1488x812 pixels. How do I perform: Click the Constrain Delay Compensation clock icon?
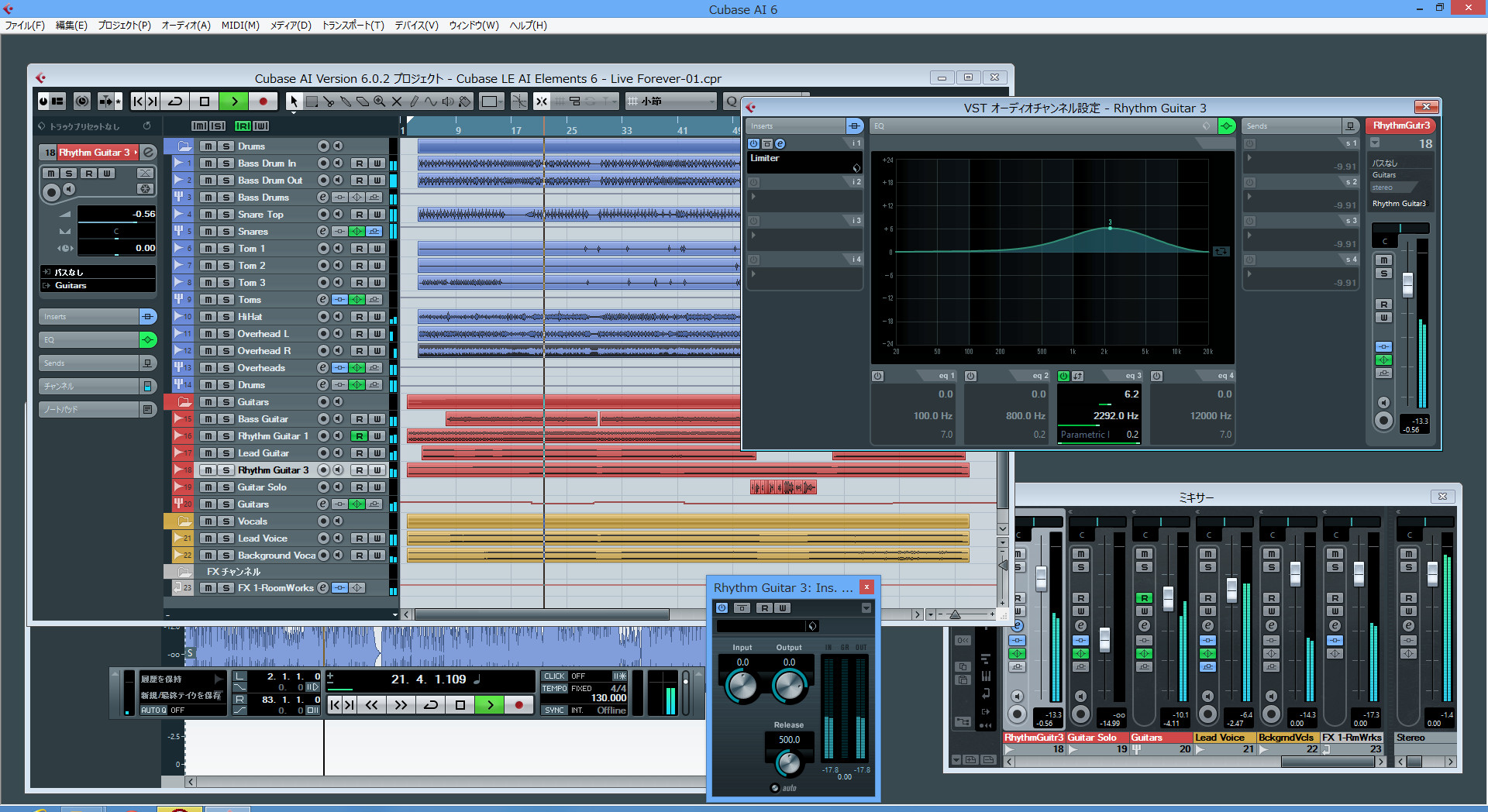point(81,101)
